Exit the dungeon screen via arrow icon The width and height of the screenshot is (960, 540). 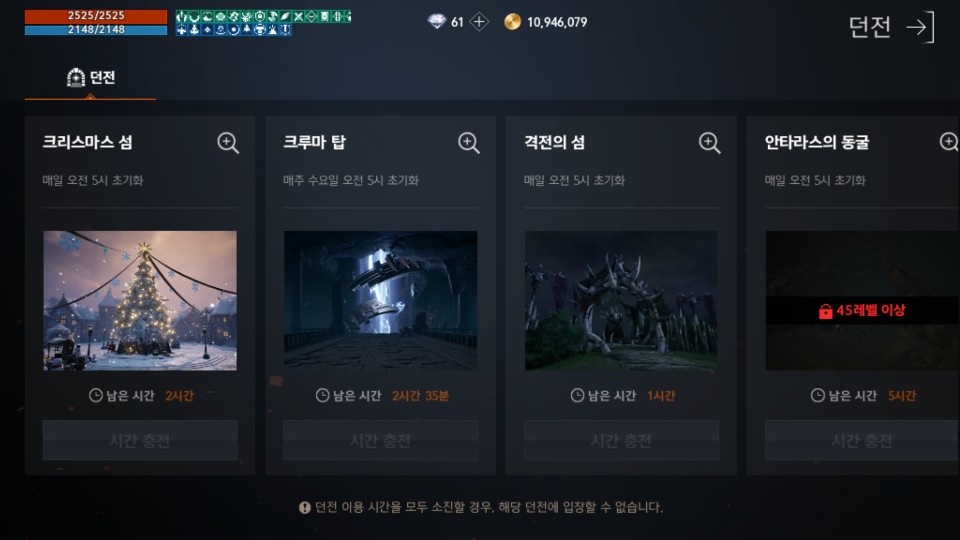(x=922, y=27)
